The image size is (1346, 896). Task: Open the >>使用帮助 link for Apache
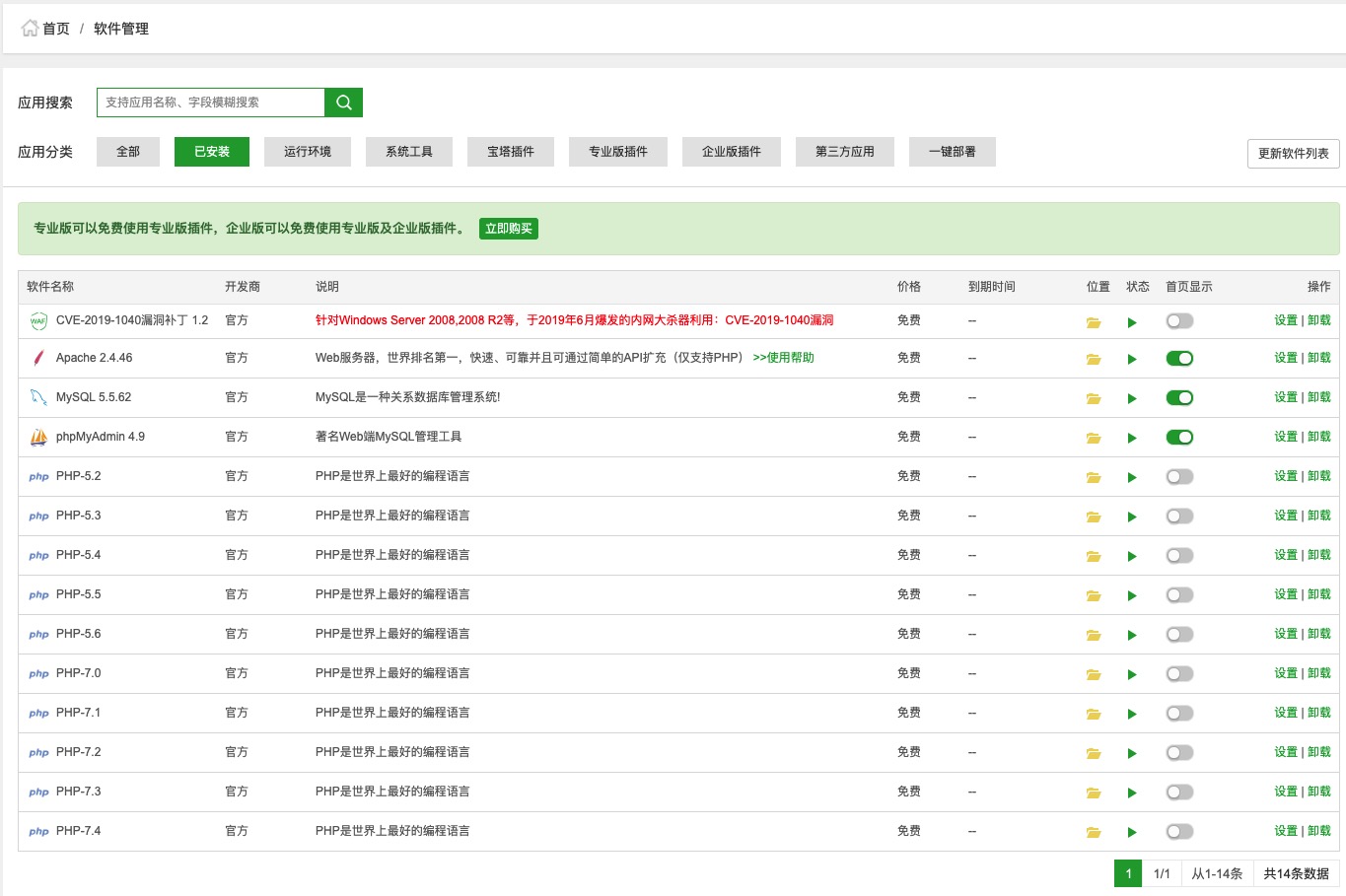click(x=783, y=358)
